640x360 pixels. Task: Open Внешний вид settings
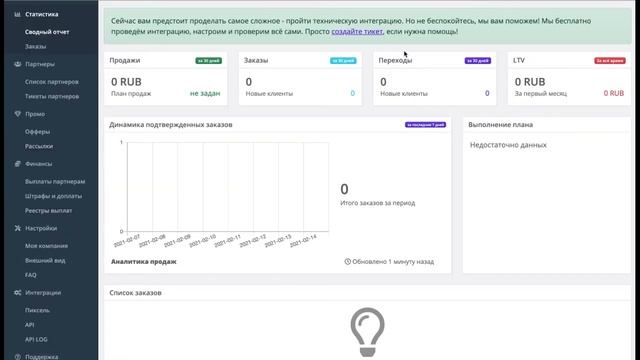click(x=45, y=260)
